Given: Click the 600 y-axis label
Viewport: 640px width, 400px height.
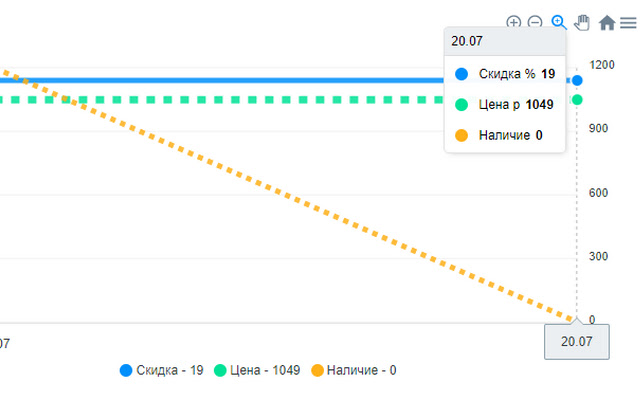Looking at the screenshot, I should click(599, 193).
